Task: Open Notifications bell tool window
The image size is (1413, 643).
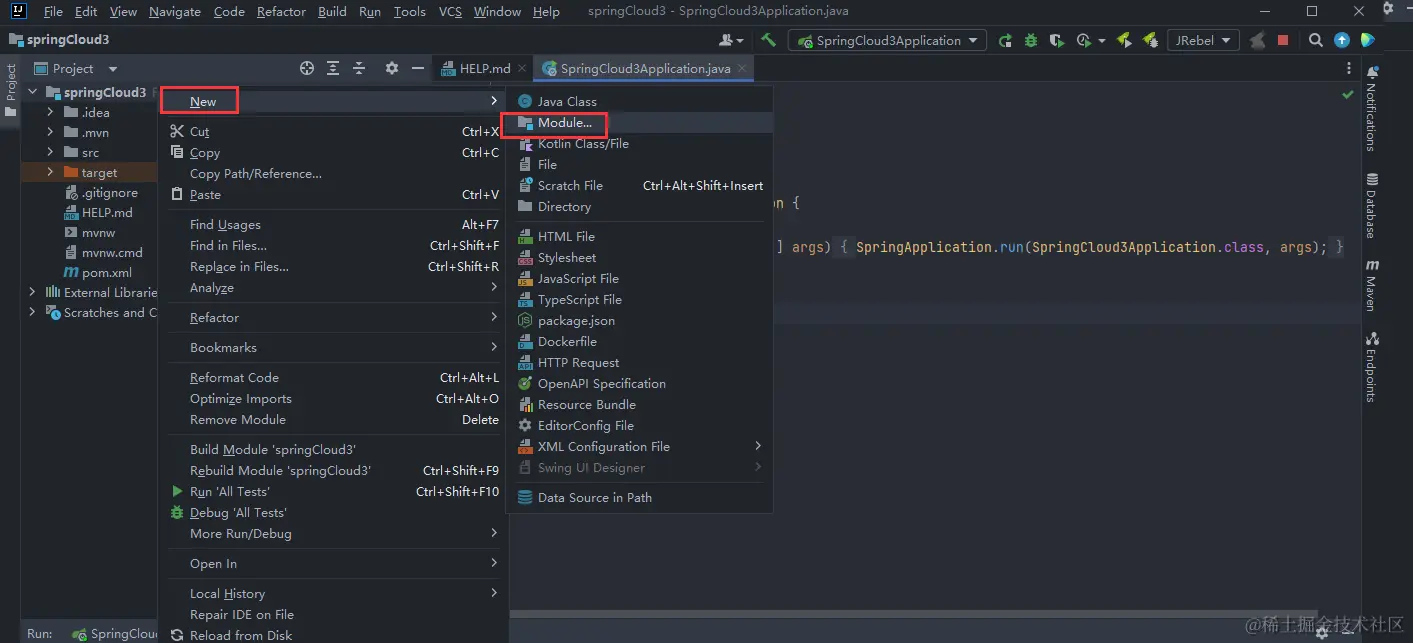Action: point(1372,110)
